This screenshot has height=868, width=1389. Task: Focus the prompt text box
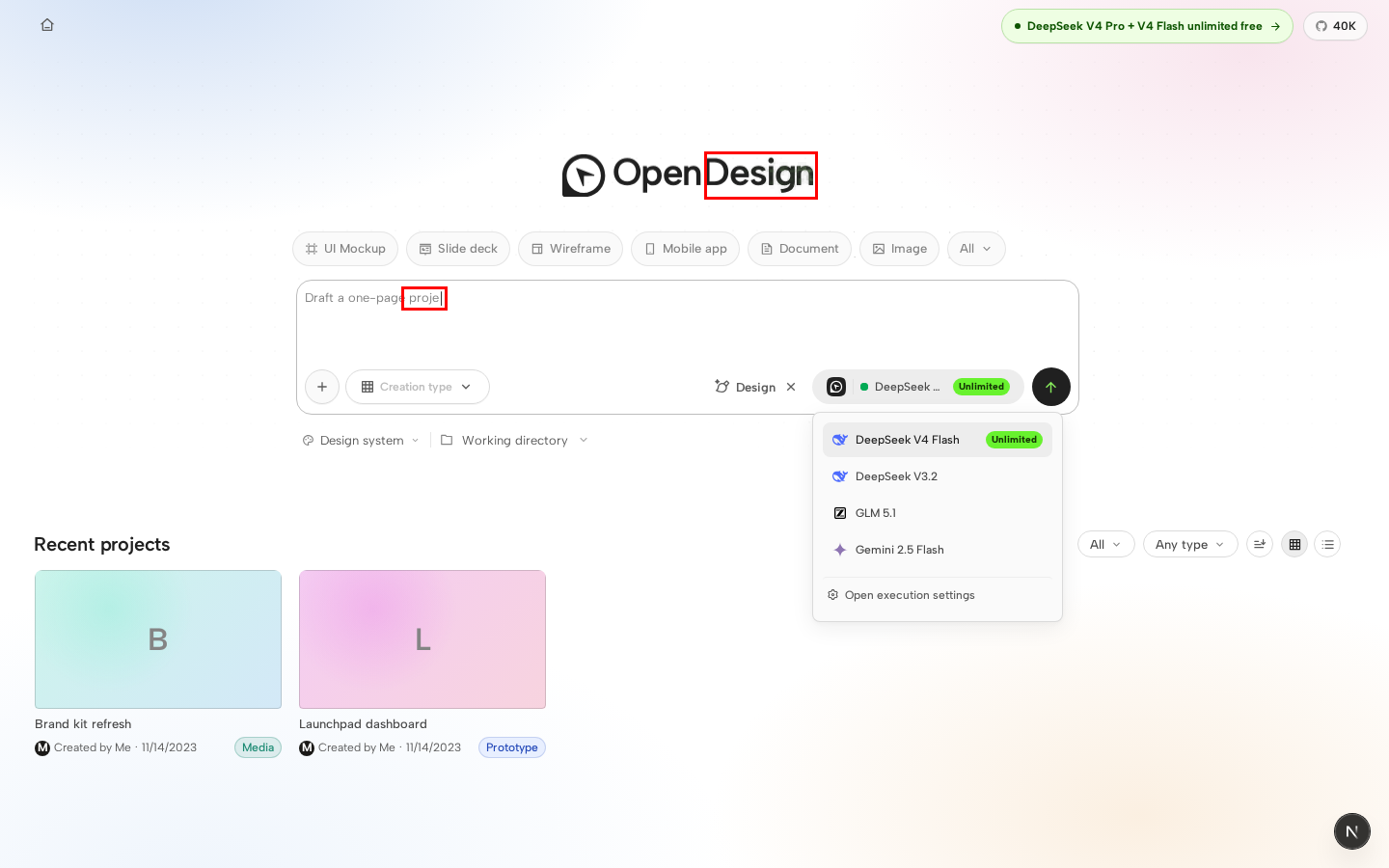(x=687, y=322)
